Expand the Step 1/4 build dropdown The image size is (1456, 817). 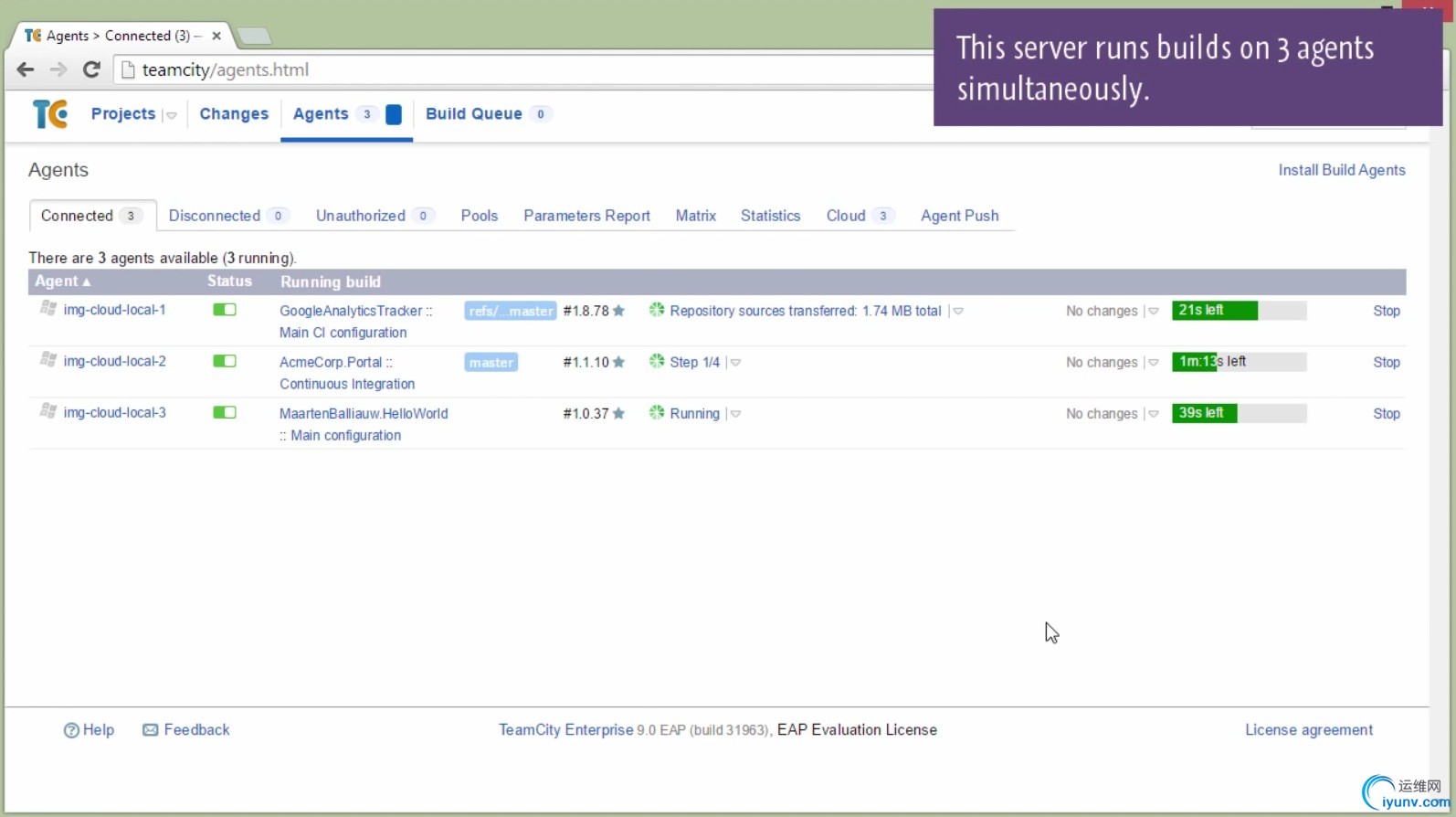tap(734, 363)
